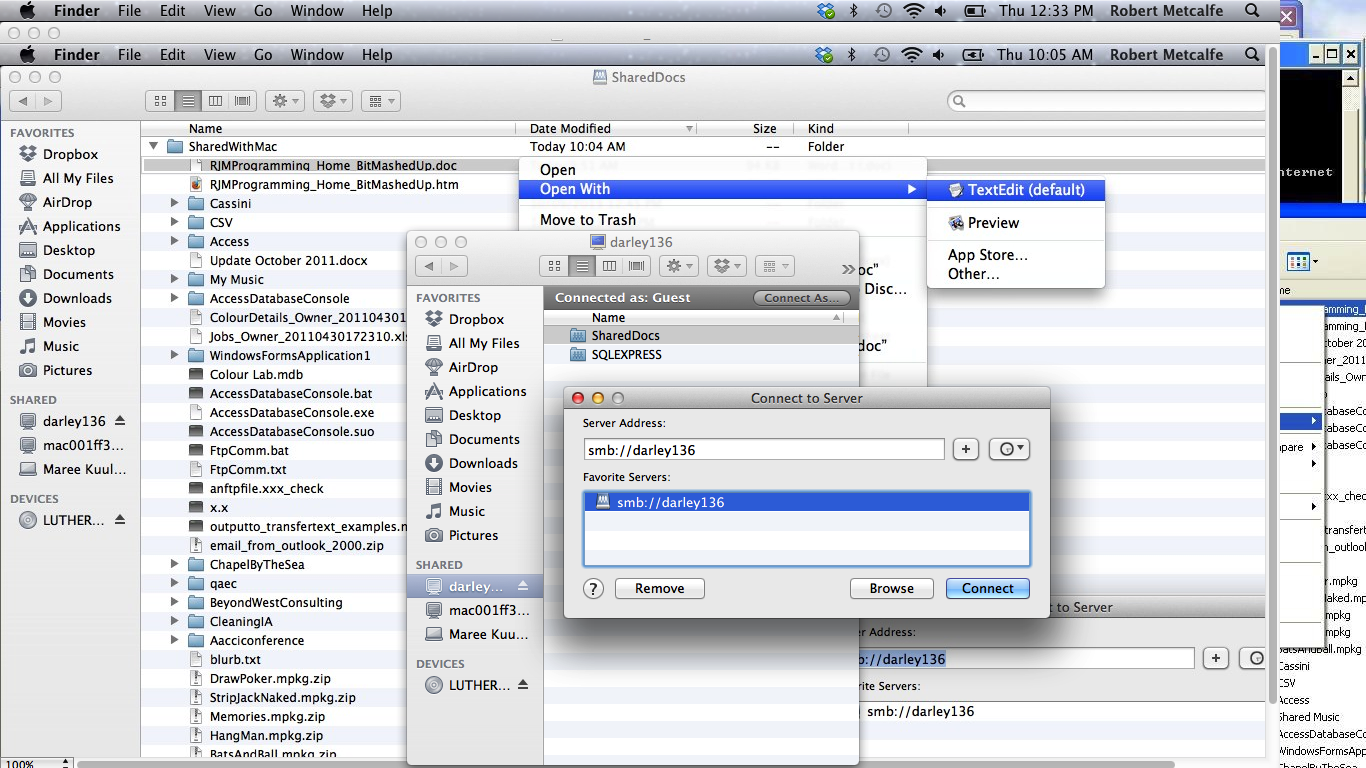This screenshot has width=1366, height=768.
Task: Eject darley share in darley136 window sidebar
Action: point(523,586)
